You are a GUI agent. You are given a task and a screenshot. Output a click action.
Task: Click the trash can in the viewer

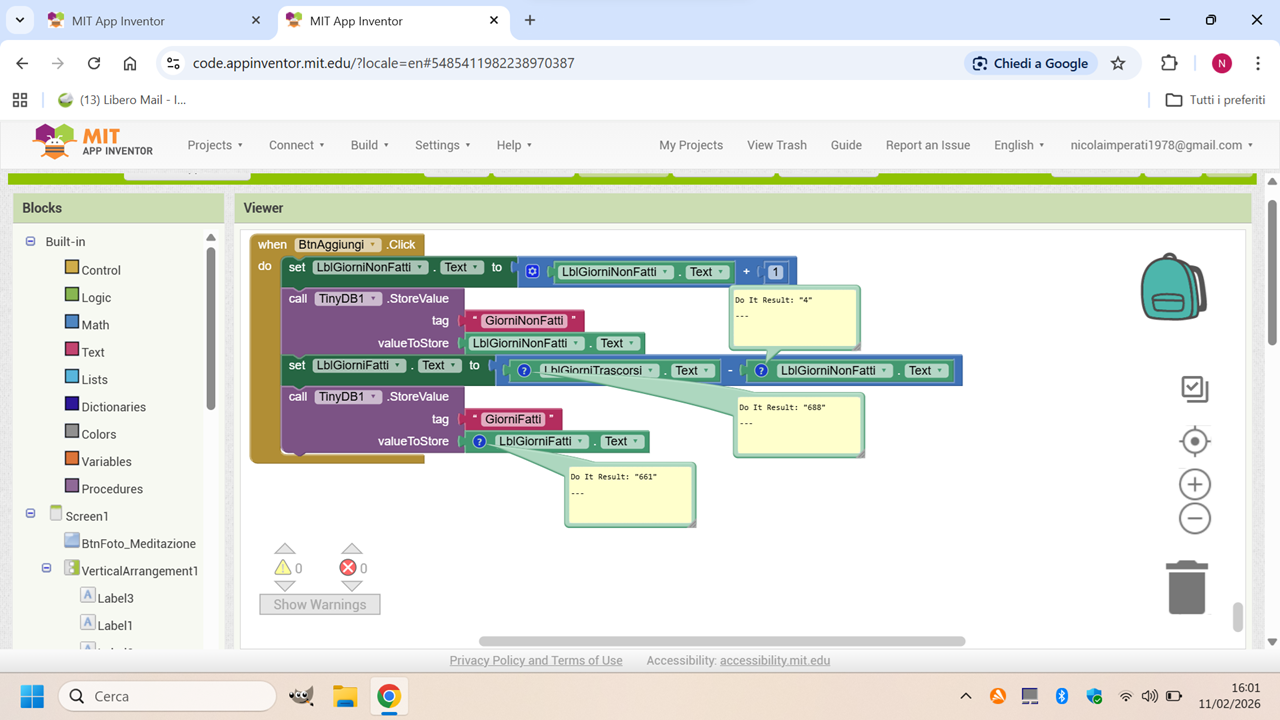1187,587
